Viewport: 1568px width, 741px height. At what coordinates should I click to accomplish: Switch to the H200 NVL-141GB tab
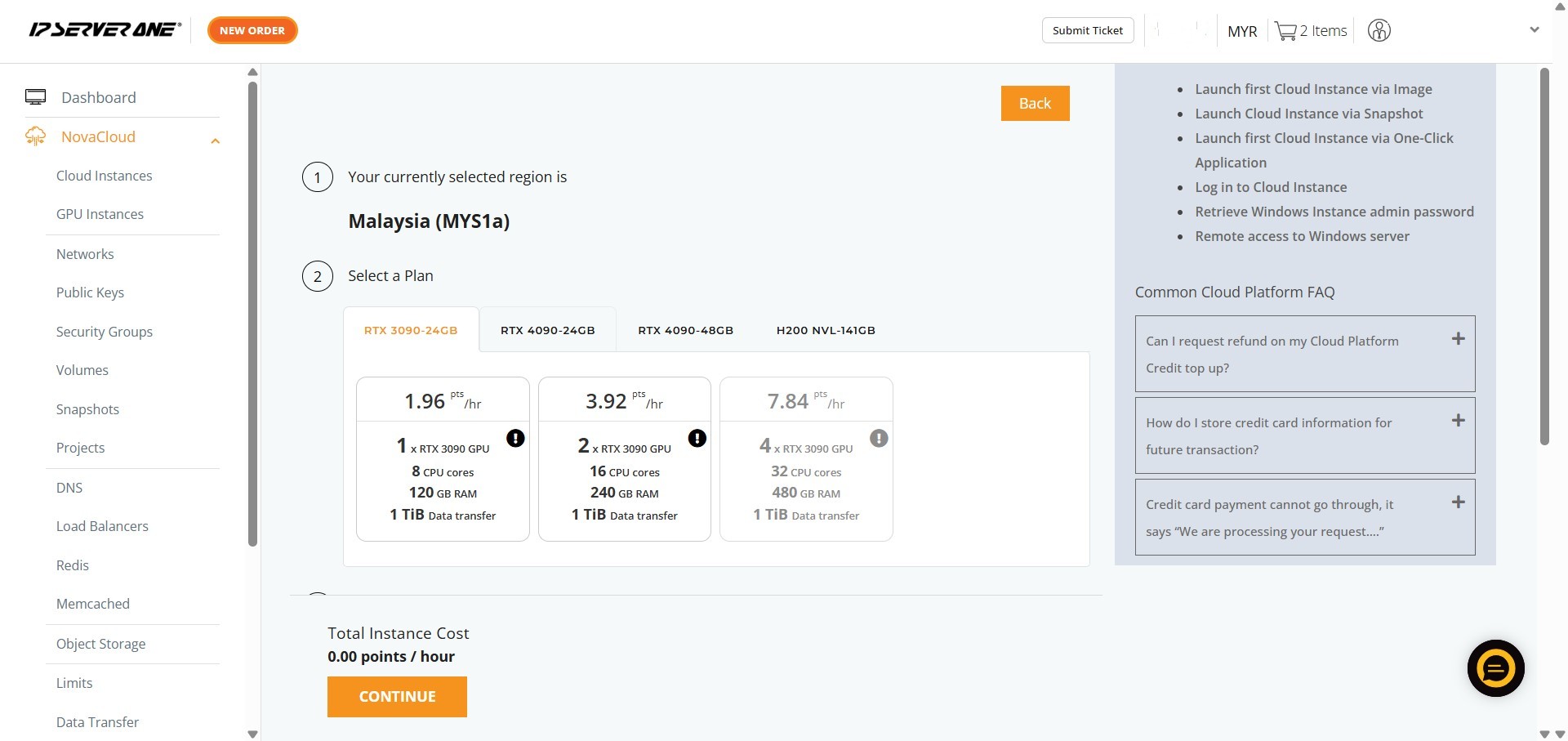click(x=825, y=331)
